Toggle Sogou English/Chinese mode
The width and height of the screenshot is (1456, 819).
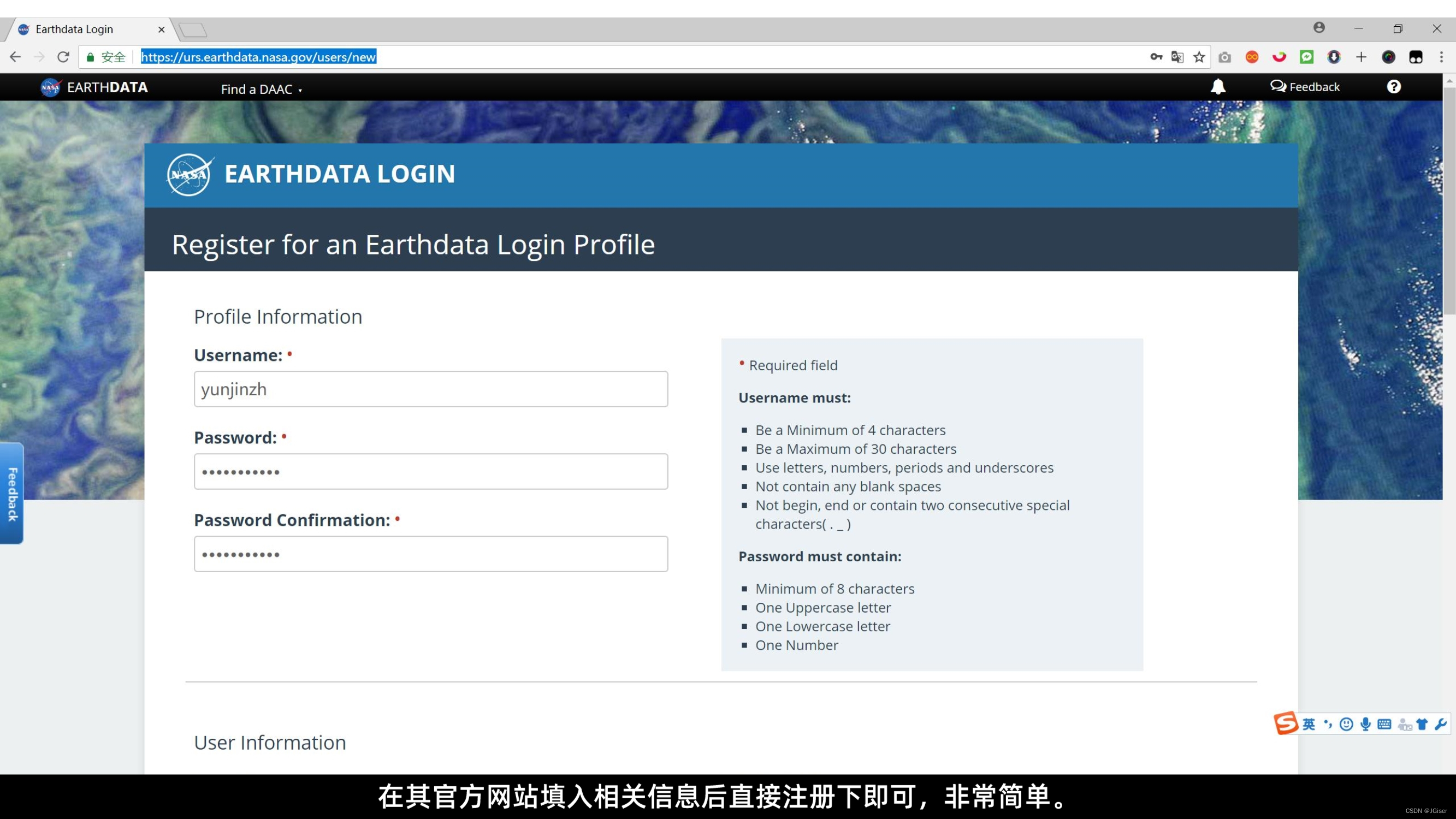(1309, 724)
